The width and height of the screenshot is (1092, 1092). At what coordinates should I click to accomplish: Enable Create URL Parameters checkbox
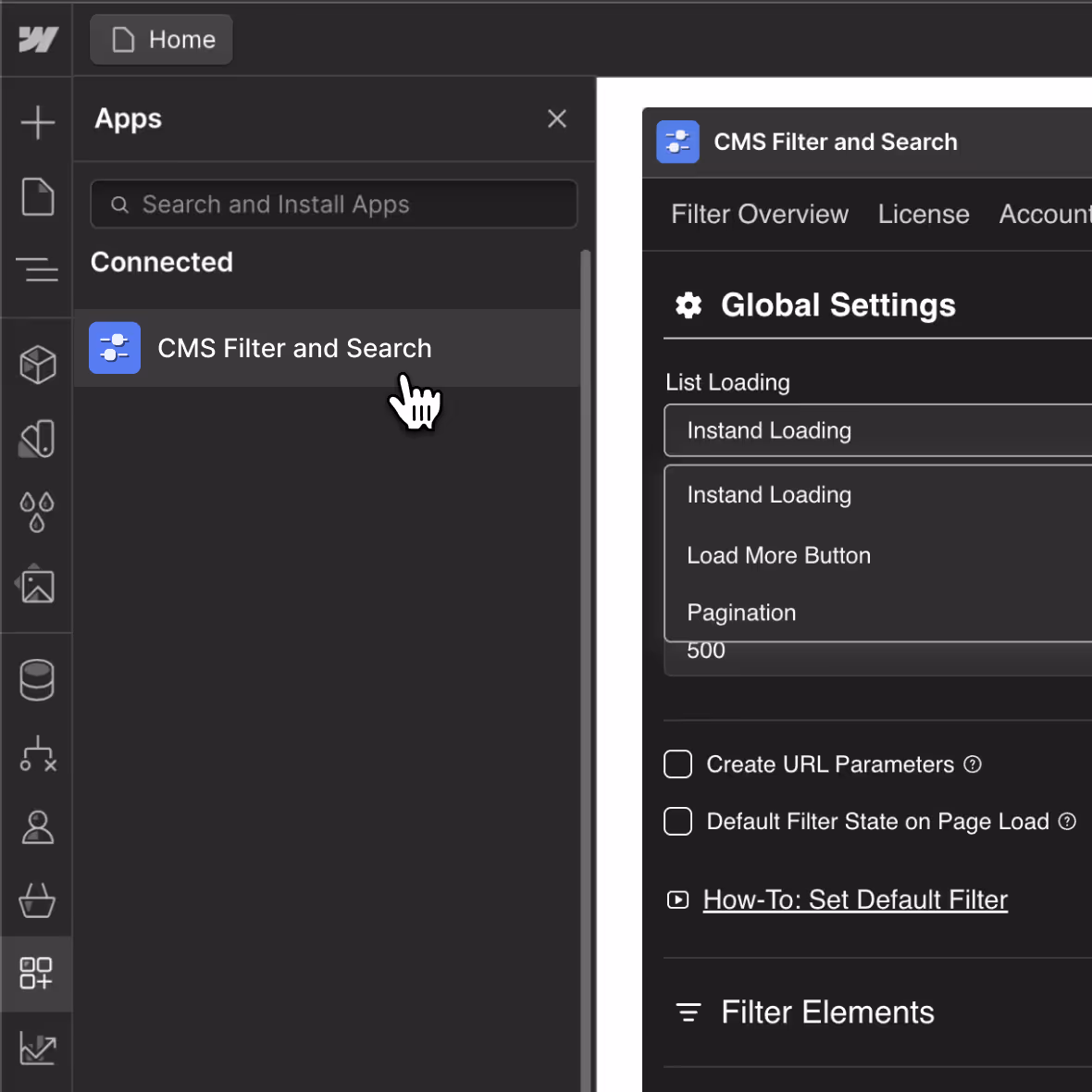coord(677,764)
